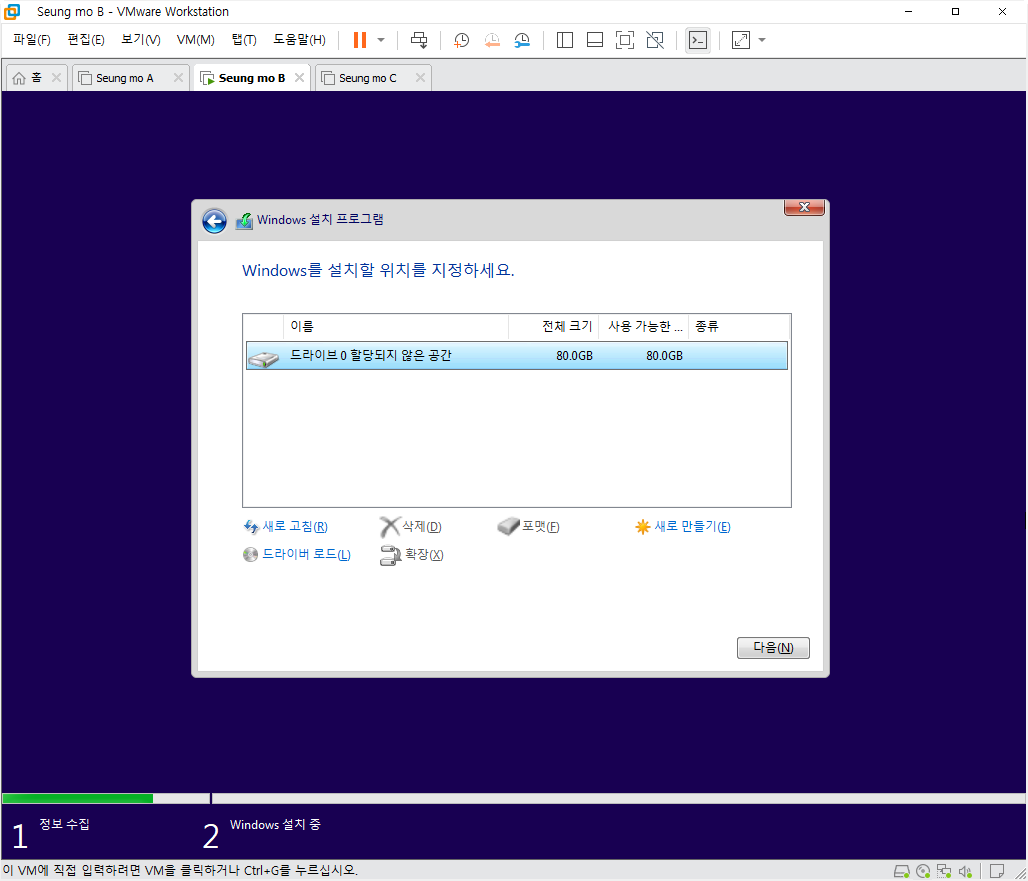Go back using the blue arrow button
1028x881 pixels.
(x=214, y=221)
